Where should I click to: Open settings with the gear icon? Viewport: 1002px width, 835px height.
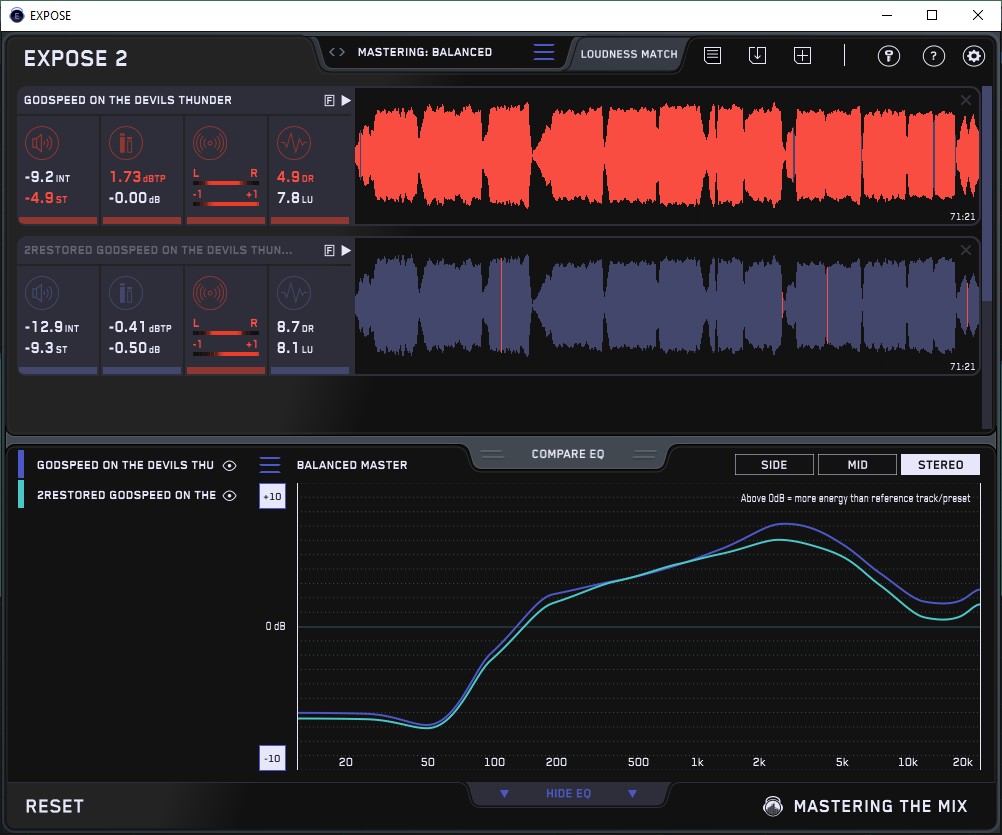pos(973,56)
